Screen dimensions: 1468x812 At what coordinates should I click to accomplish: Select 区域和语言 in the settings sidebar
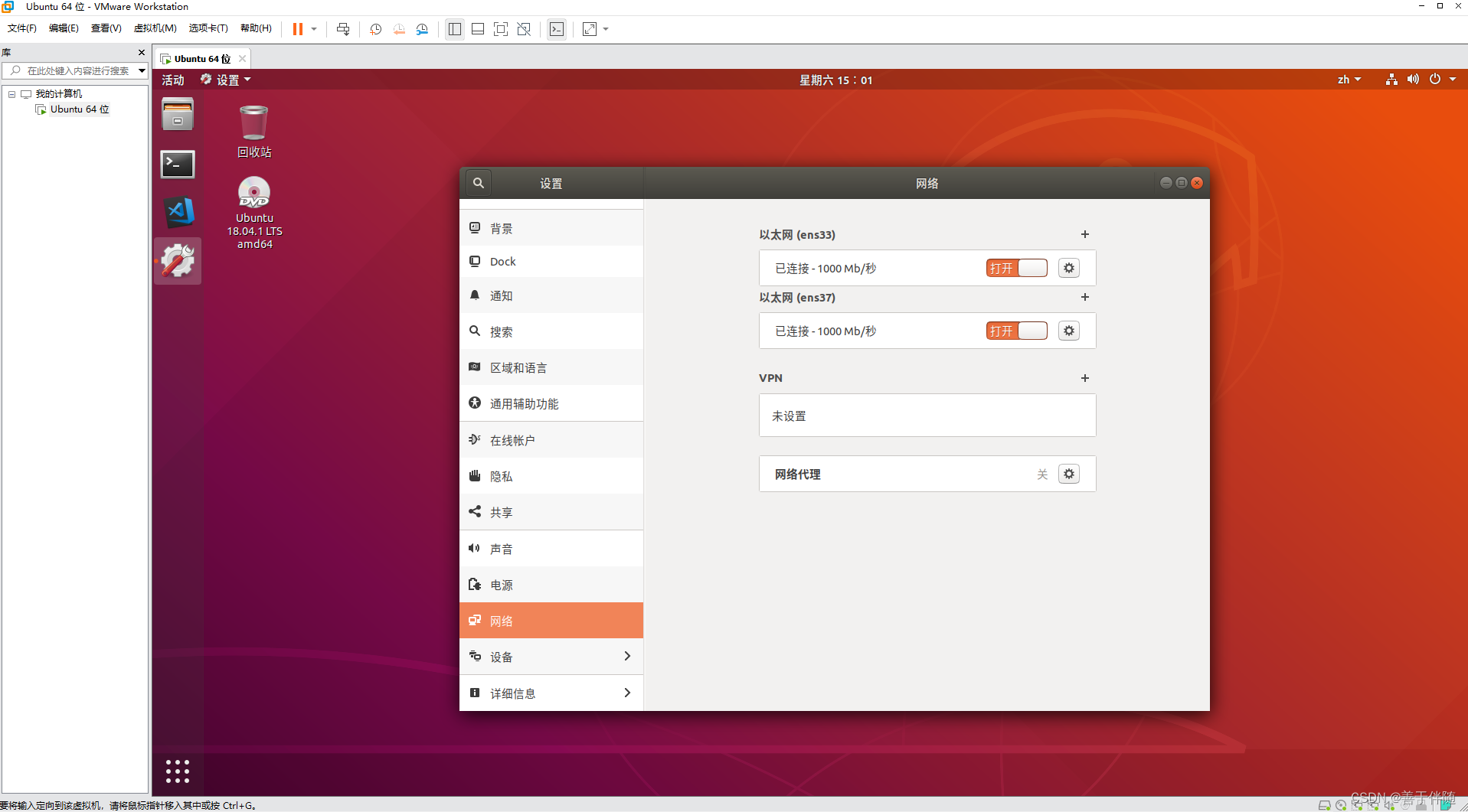pos(551,367)
